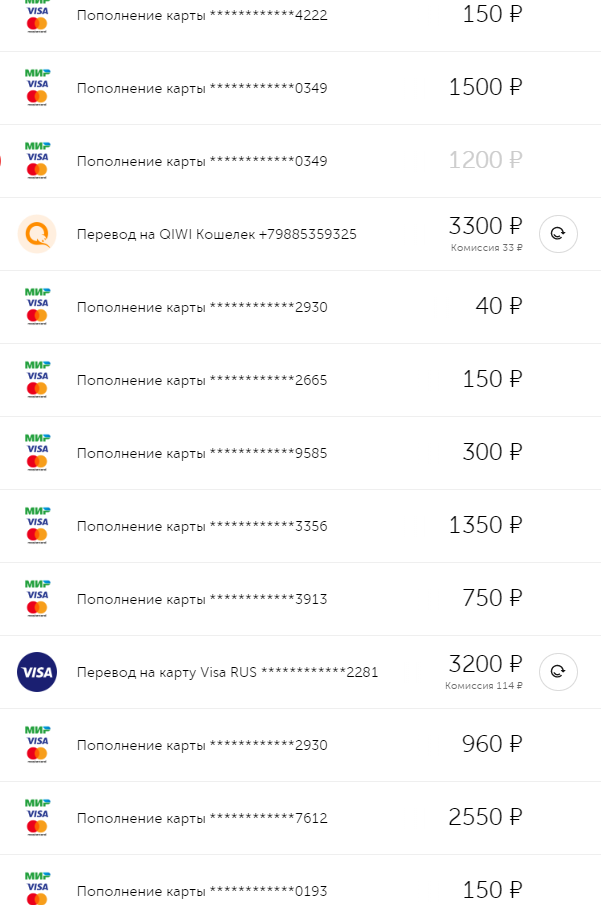Viewport: 601px width, 905px height.
Task: Click card icon beside card ending 7612
Action: [x=37, y=818]
